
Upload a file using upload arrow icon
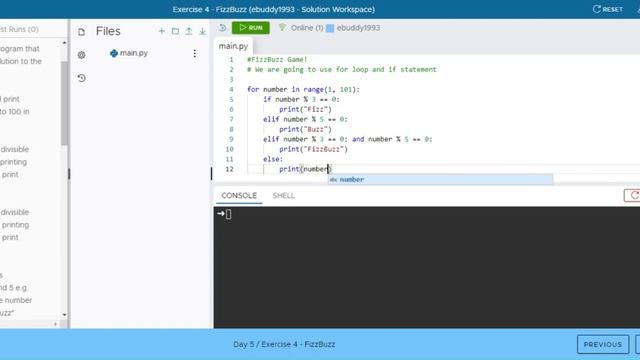click(x=189, y=31)
